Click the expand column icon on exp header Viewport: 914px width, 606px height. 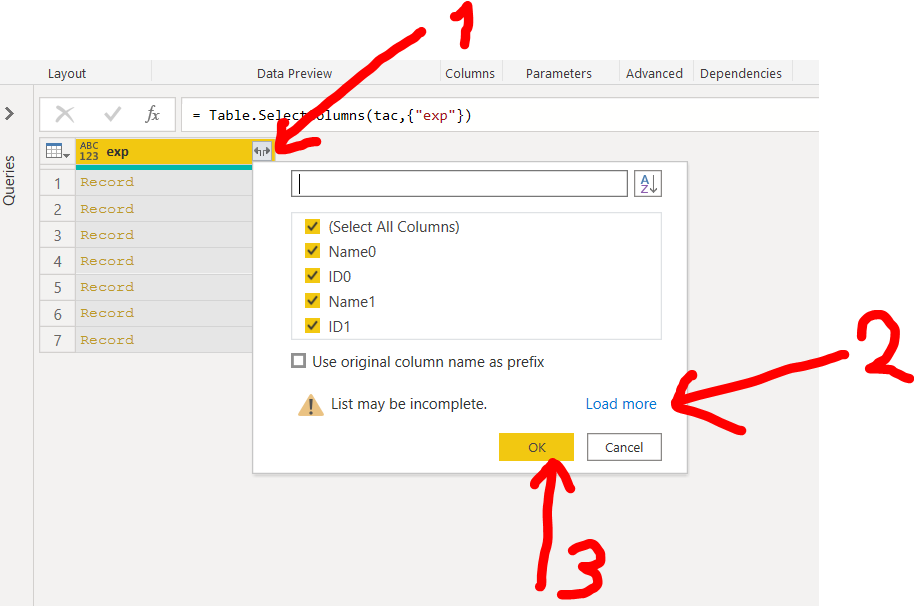pos(262,152)
